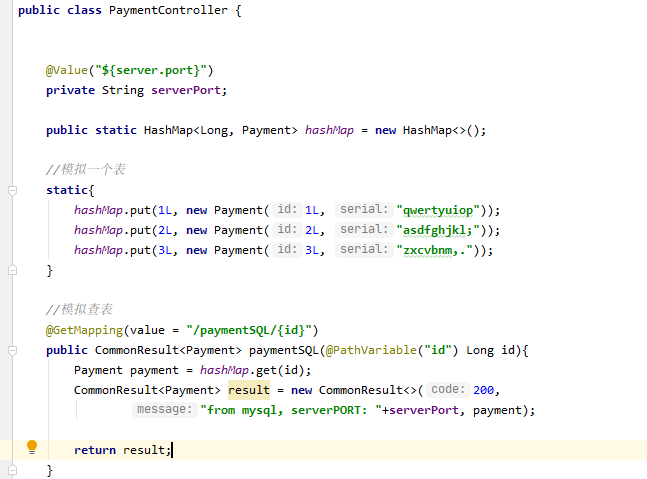Click the private String keywords
Image resolution: width=647 pixels, height=479 pixels.
coord(95,90)
